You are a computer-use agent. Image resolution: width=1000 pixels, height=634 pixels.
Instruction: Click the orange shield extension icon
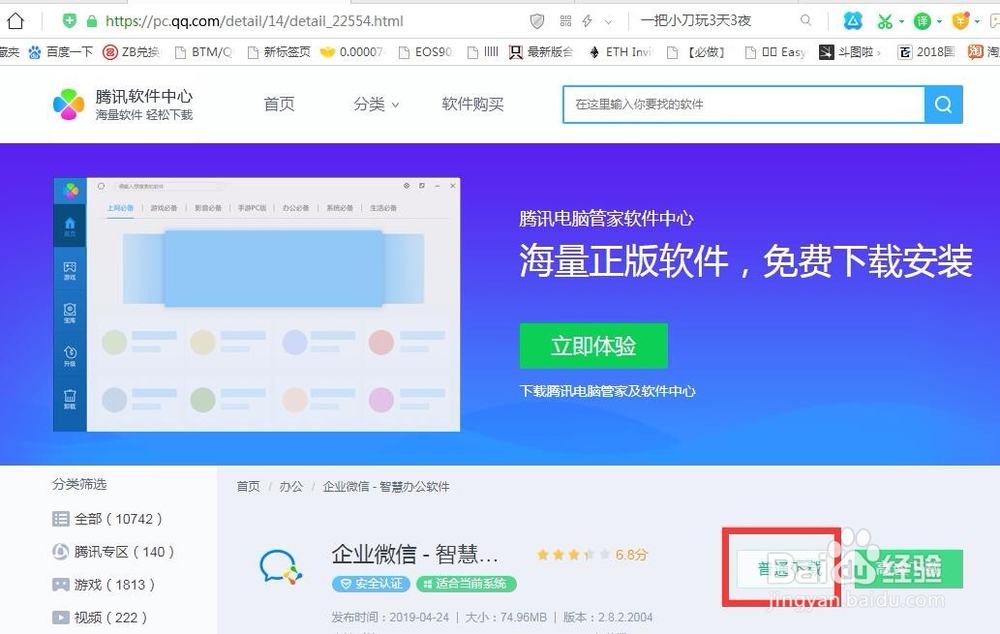coord(960,21)
